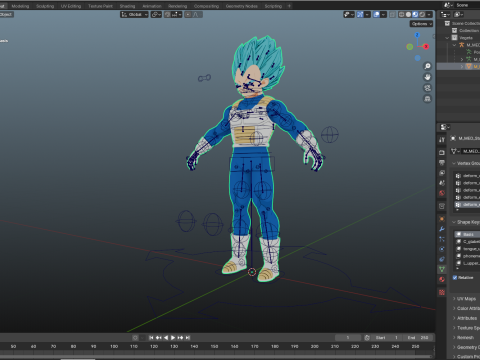Click the zoom view magnifier icon

[x=427, y=66]
